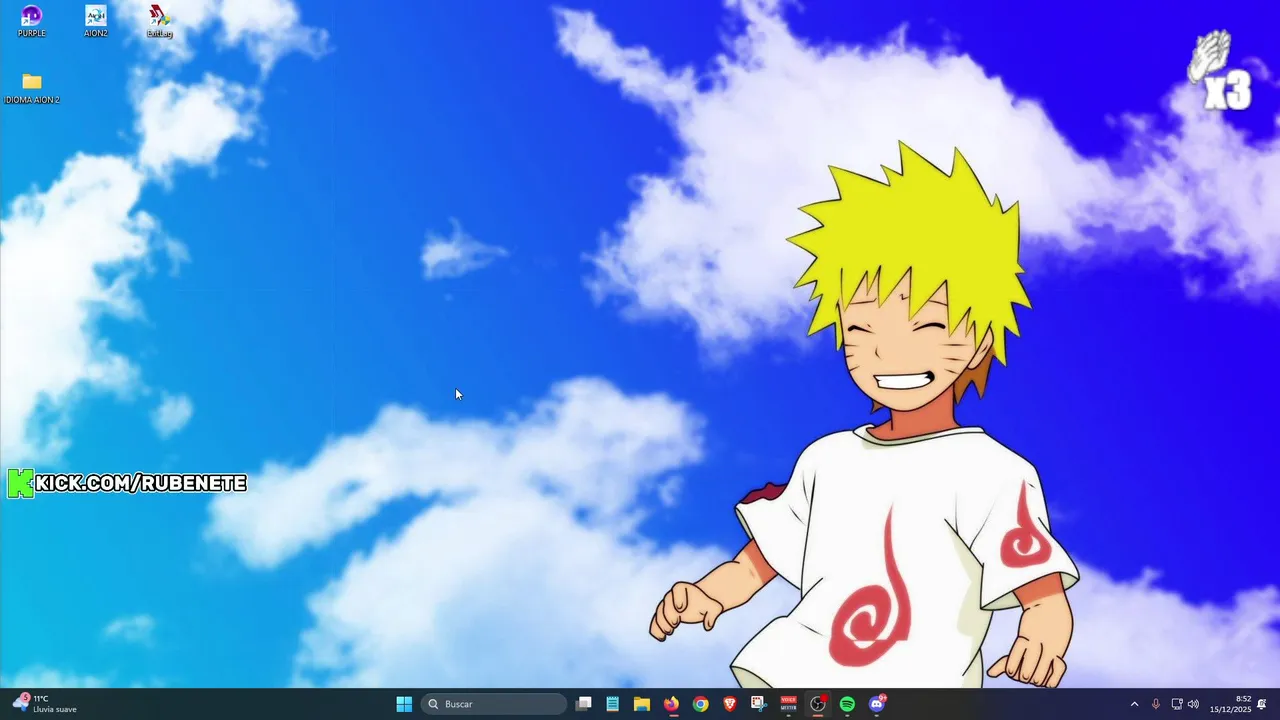The height and width of the screenshot is (720, 1280).
Task: Open the network status tray icon
Action: [1177, 704]
